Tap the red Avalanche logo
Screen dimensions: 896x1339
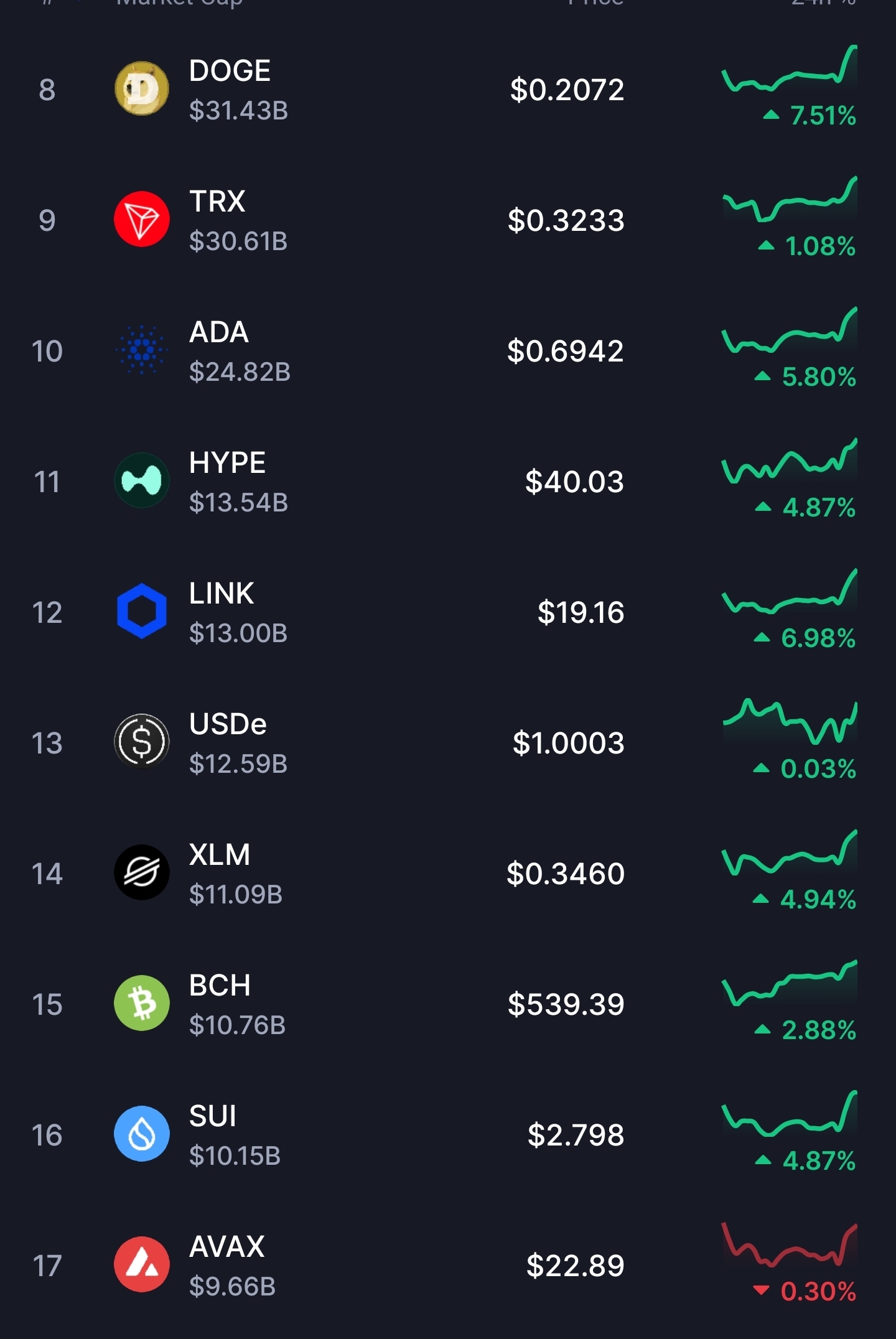coord(142,1265)
